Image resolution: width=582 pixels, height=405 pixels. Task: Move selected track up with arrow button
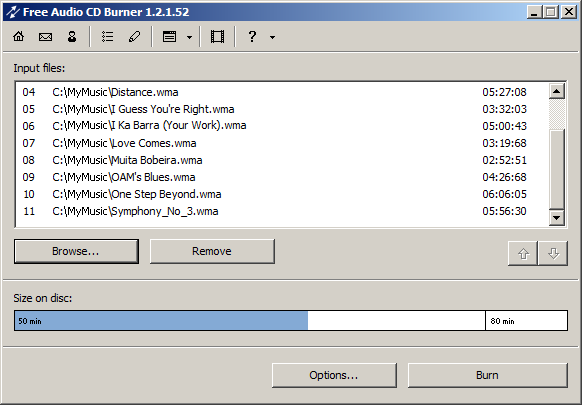click(x=523, y=254)
